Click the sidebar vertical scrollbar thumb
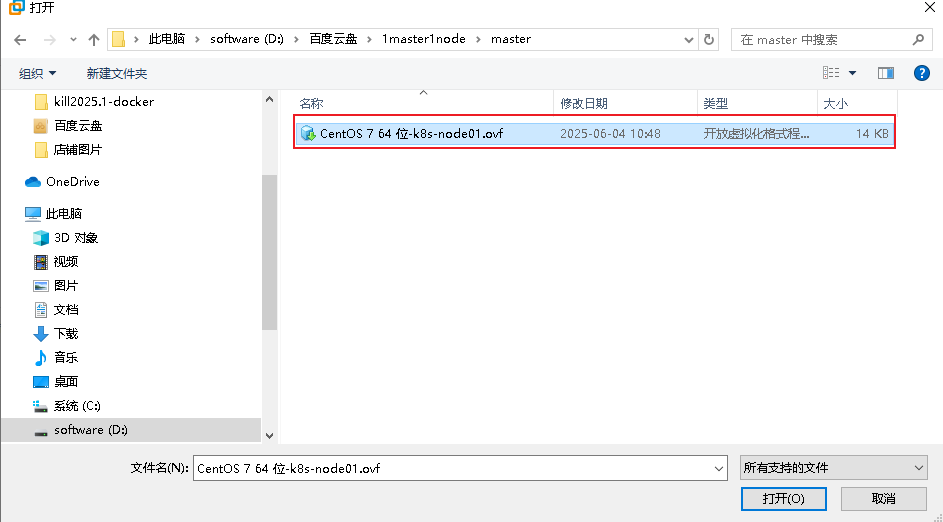The width and height of the screenshot is (943, 522). 269,253
